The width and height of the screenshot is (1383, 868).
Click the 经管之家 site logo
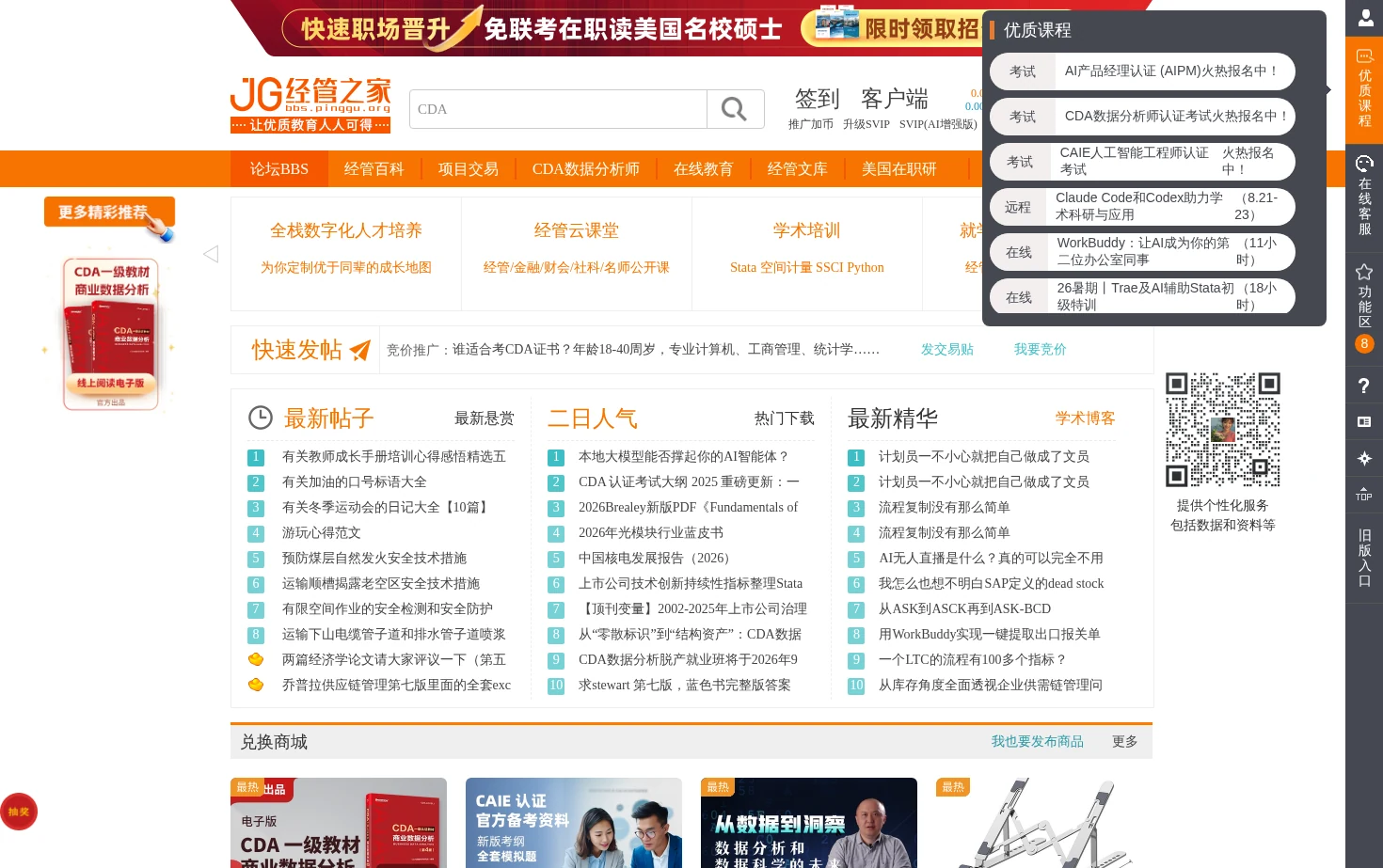[310, 104]
